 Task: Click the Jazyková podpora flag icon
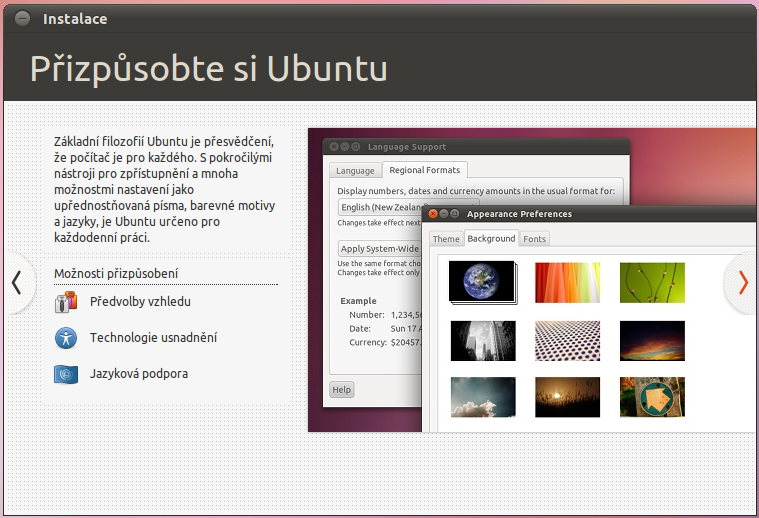coord(66,374)
